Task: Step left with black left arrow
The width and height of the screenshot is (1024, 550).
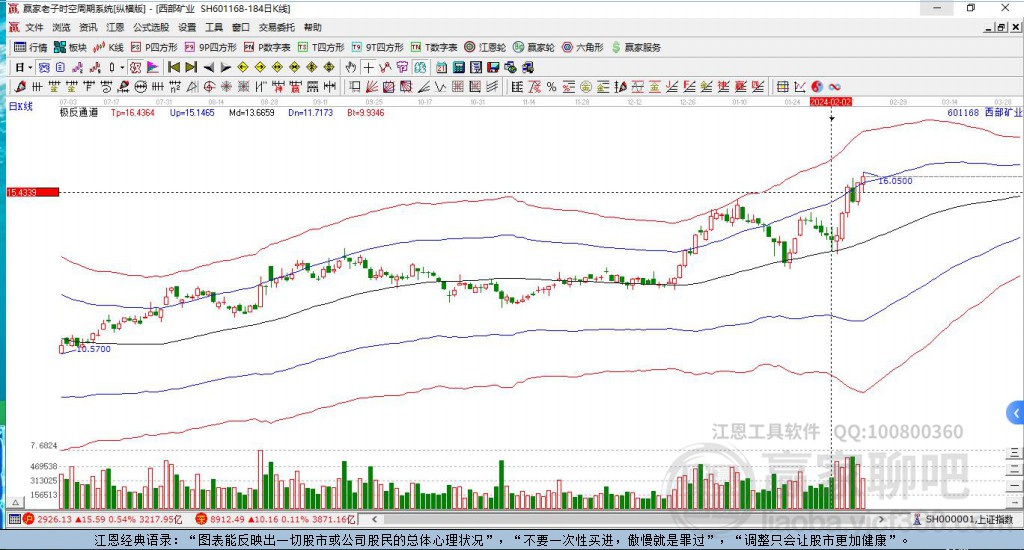Action: (x=208, y=67)
